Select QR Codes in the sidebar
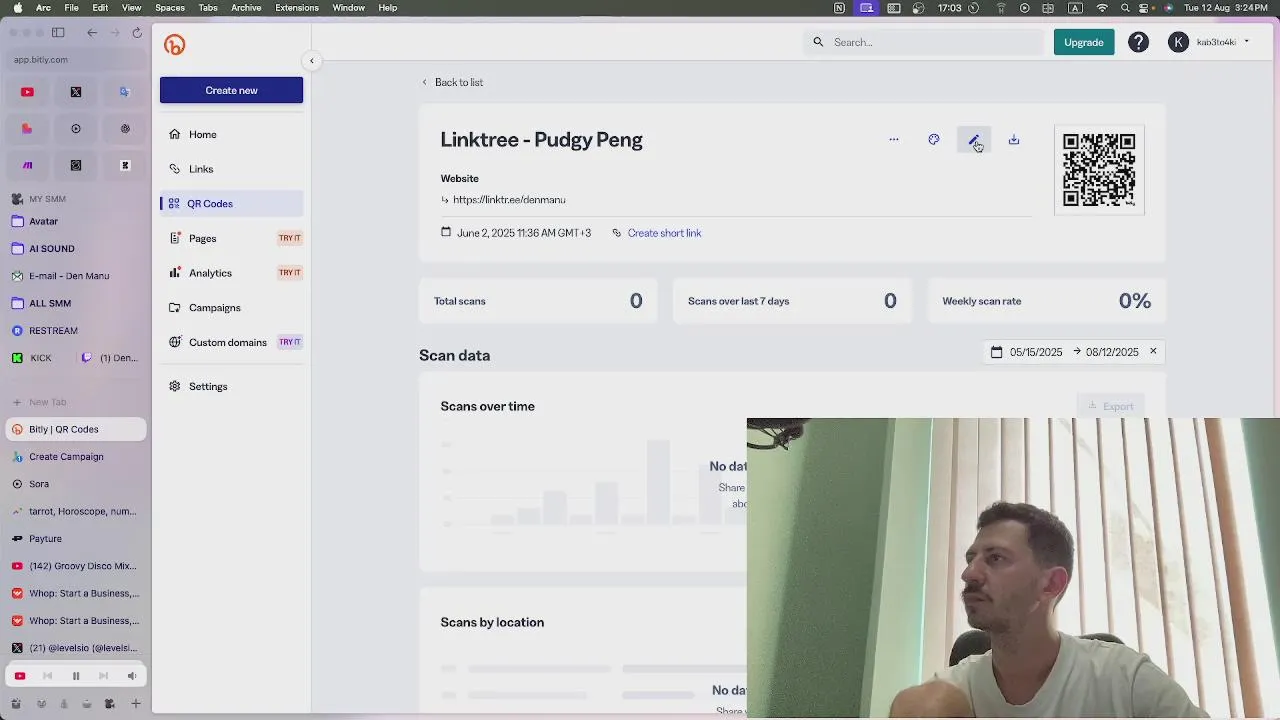The image size is (1280, 720). 231,204
